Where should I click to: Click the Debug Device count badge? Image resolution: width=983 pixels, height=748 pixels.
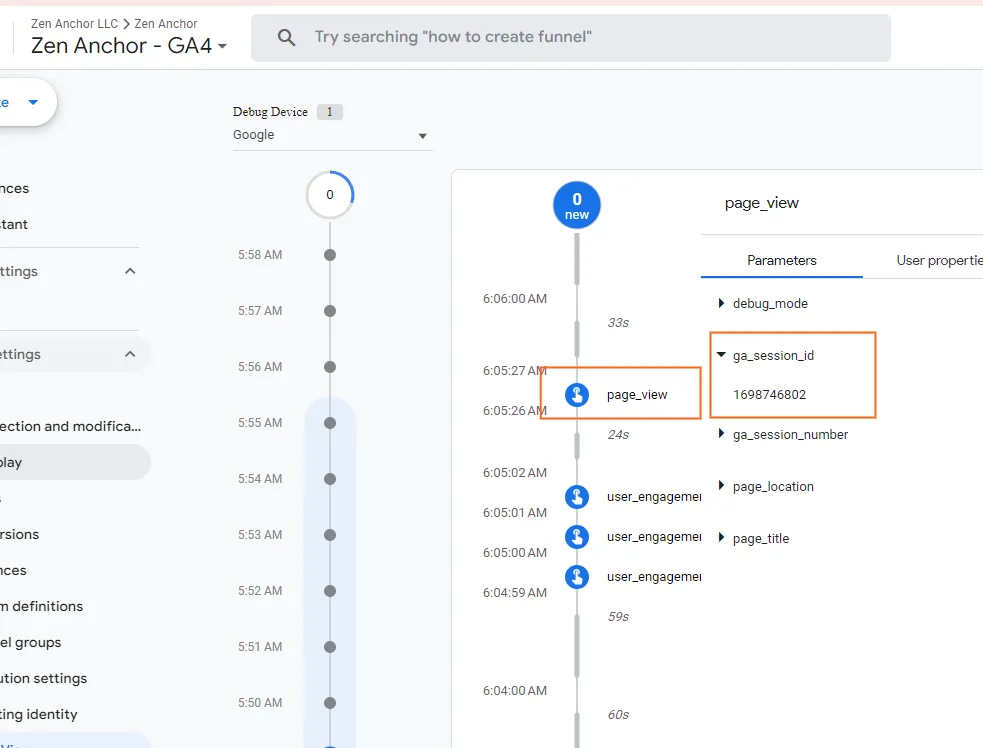click(329, 112)
